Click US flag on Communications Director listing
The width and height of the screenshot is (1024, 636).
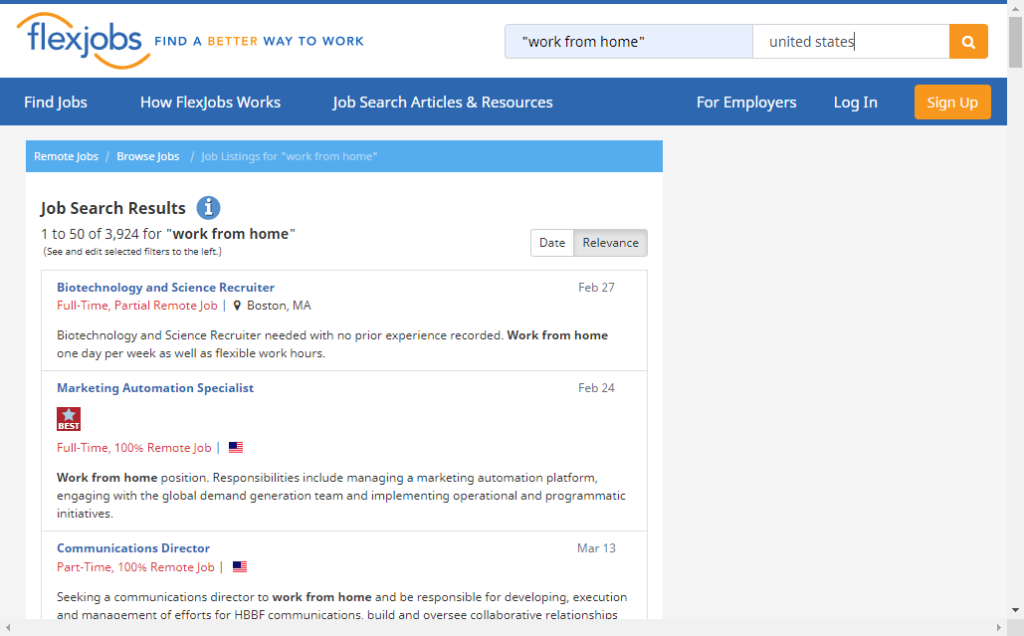click(x=240, y=567)
